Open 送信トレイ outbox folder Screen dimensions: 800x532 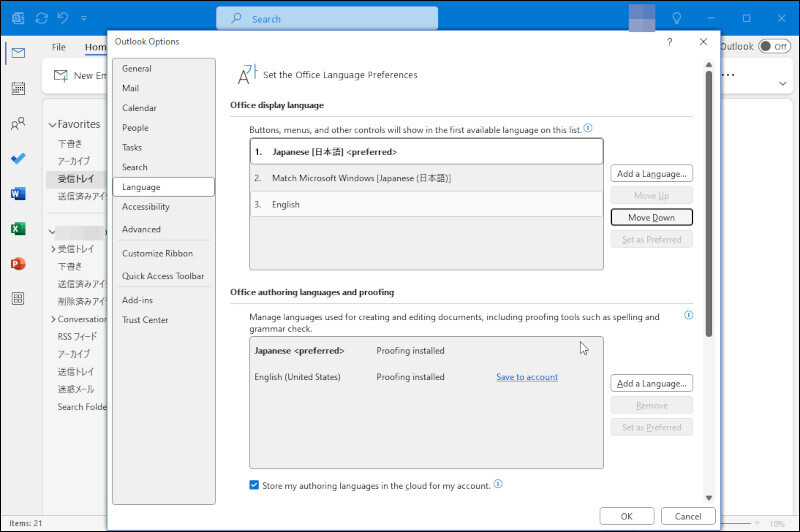click(x=76, y=372)
